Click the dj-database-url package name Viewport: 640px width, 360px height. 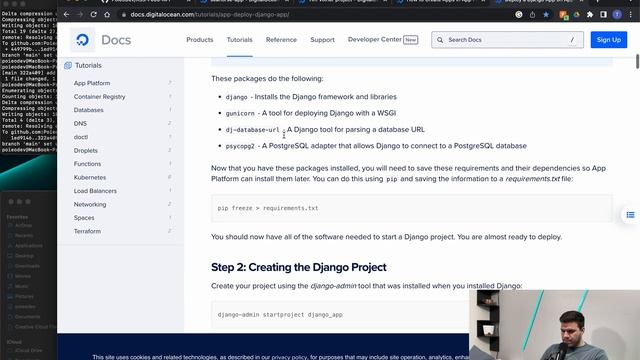coord(252,130)
